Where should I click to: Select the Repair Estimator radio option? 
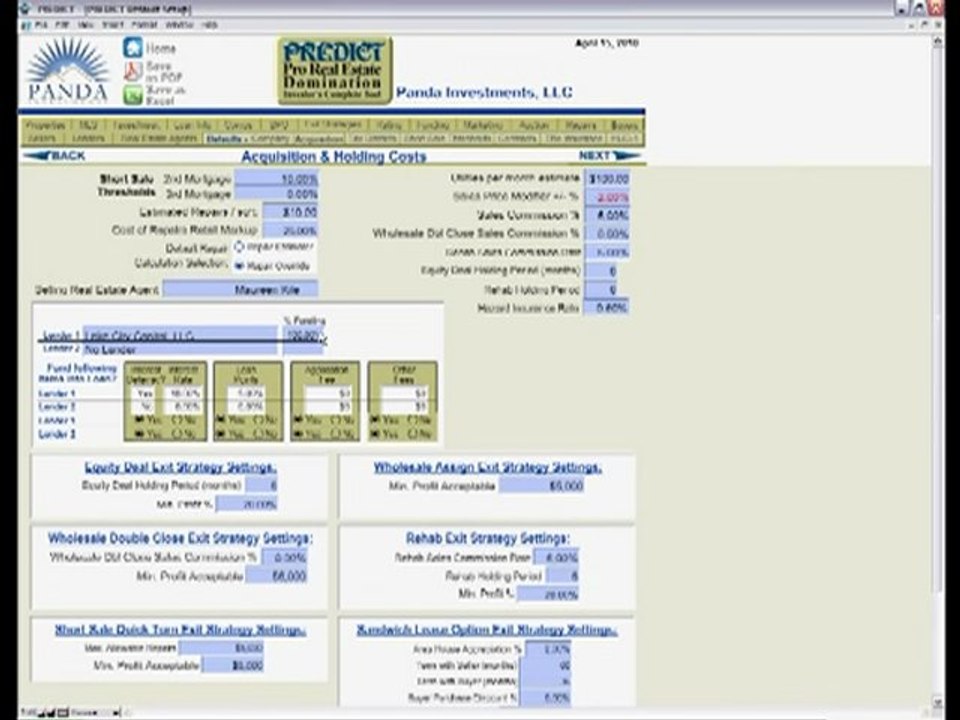(x=239, y=247)
